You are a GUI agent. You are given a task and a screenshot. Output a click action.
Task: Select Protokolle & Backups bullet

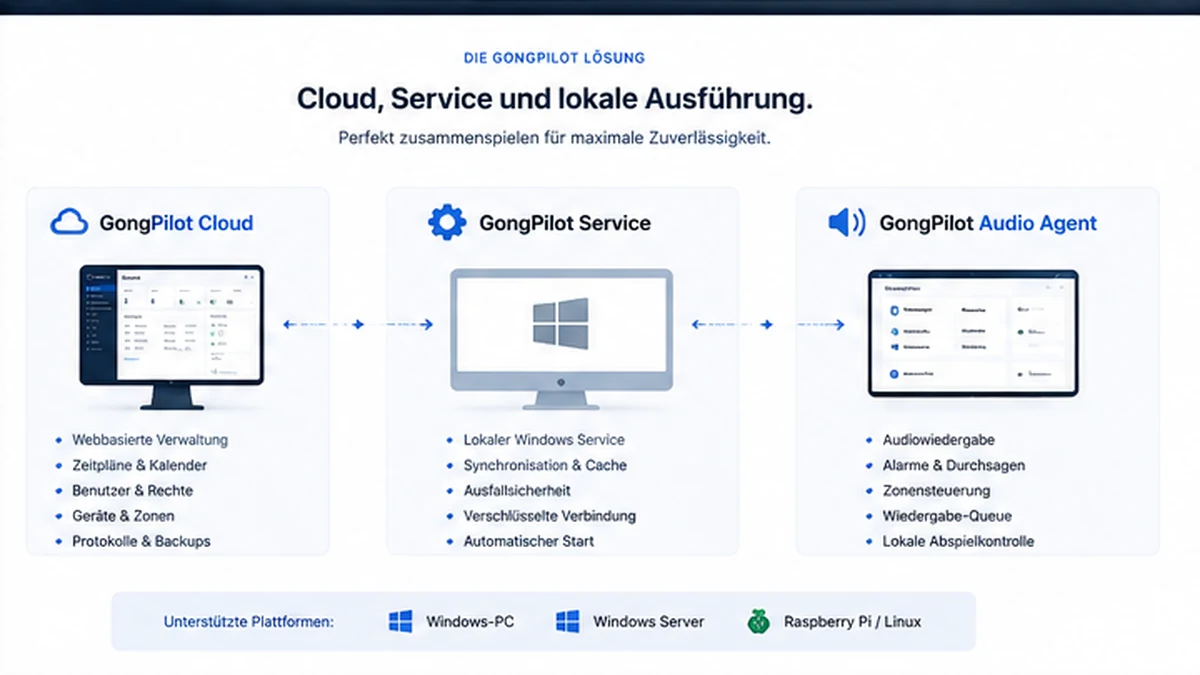[x=141, y=541]
